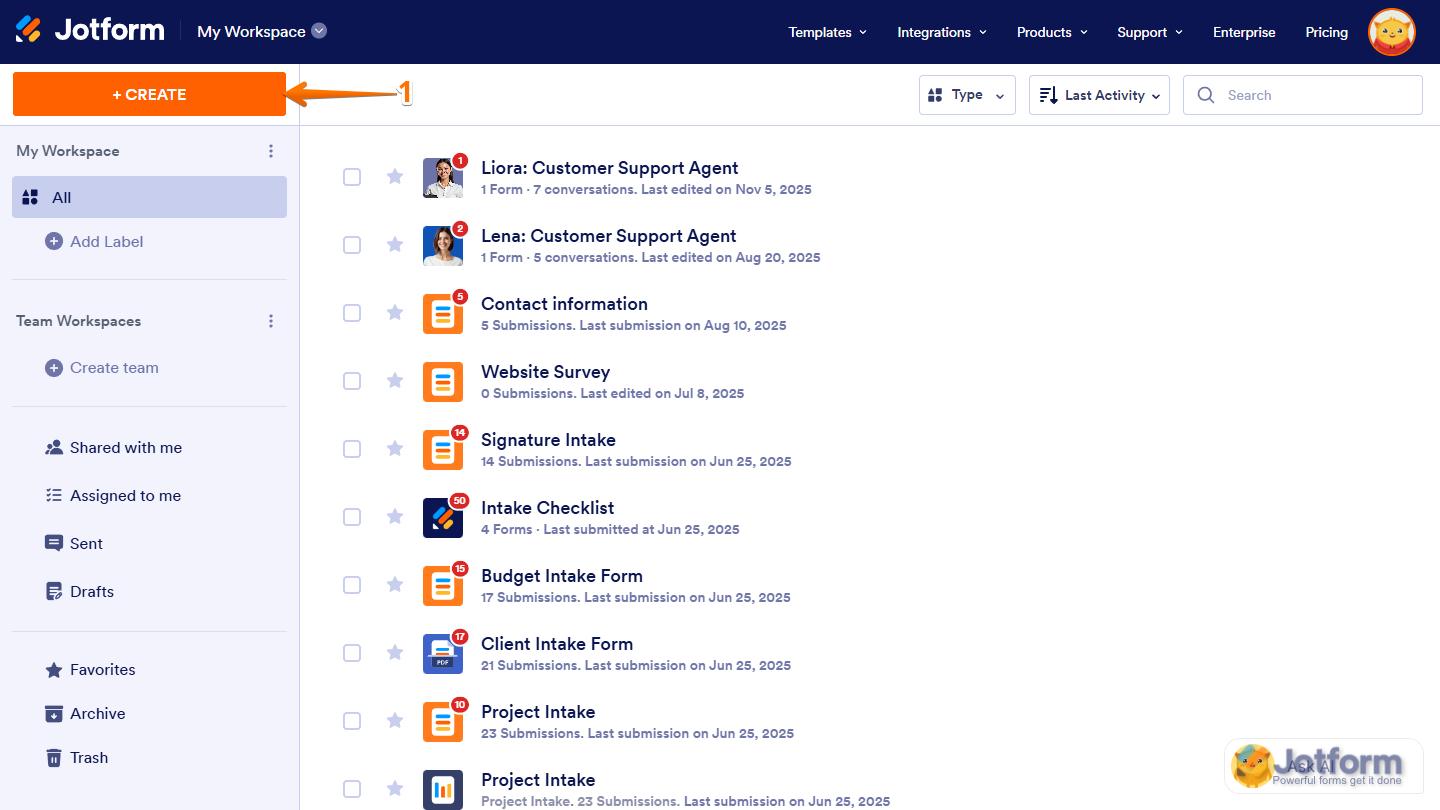Select the Contact information checkbox
1440x810 pixels.
pos(352,313)
